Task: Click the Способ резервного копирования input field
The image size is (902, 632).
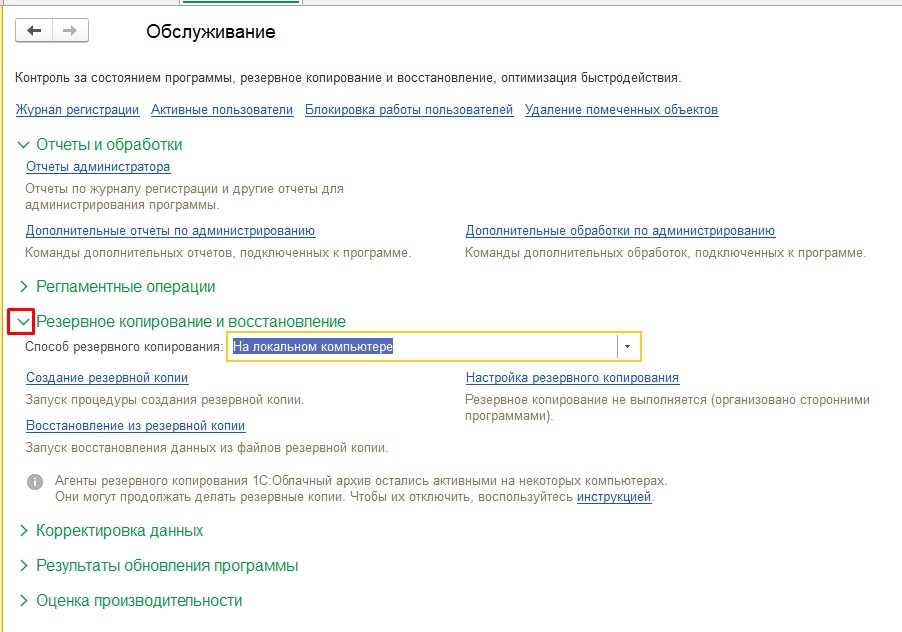Action: pos(420,346)
